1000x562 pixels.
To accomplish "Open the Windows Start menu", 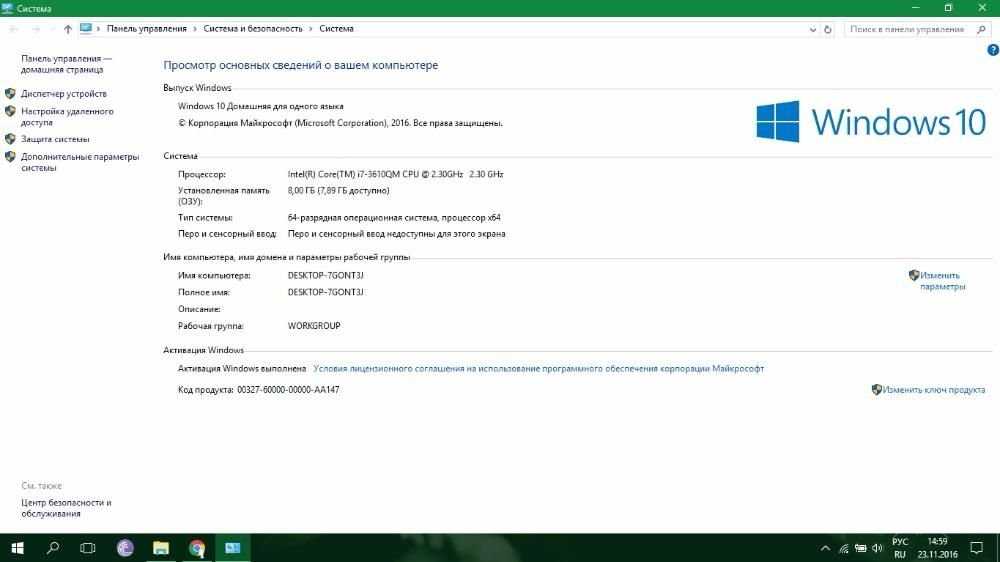I will (17, 548).
